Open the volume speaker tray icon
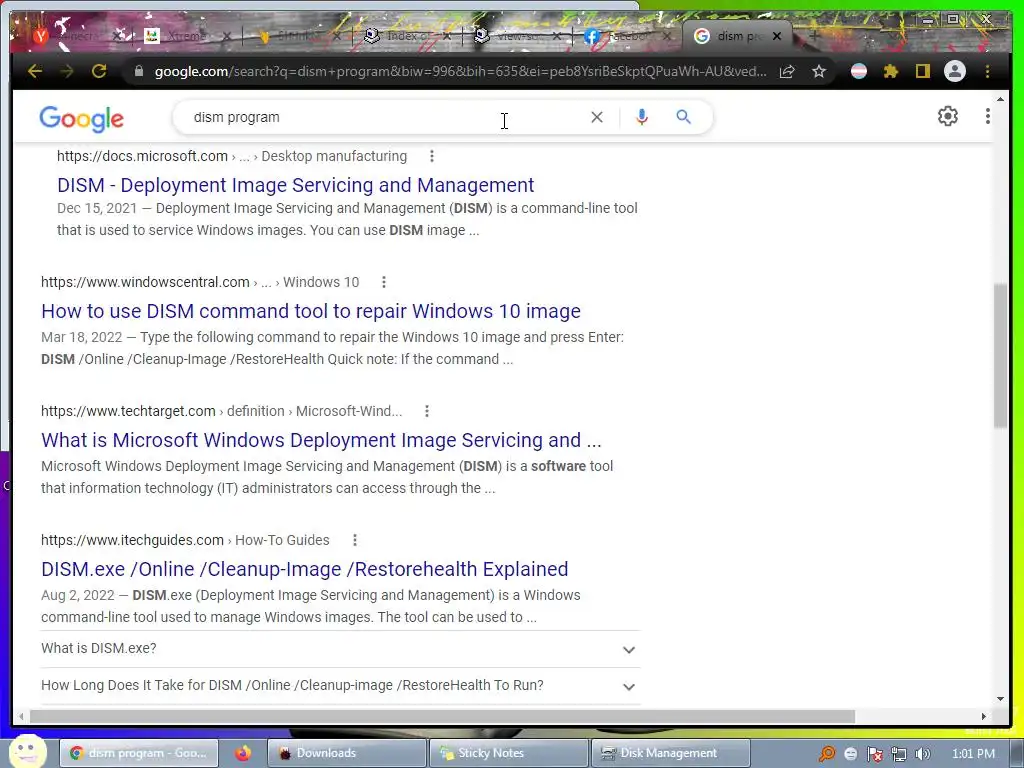 point(922,754)
